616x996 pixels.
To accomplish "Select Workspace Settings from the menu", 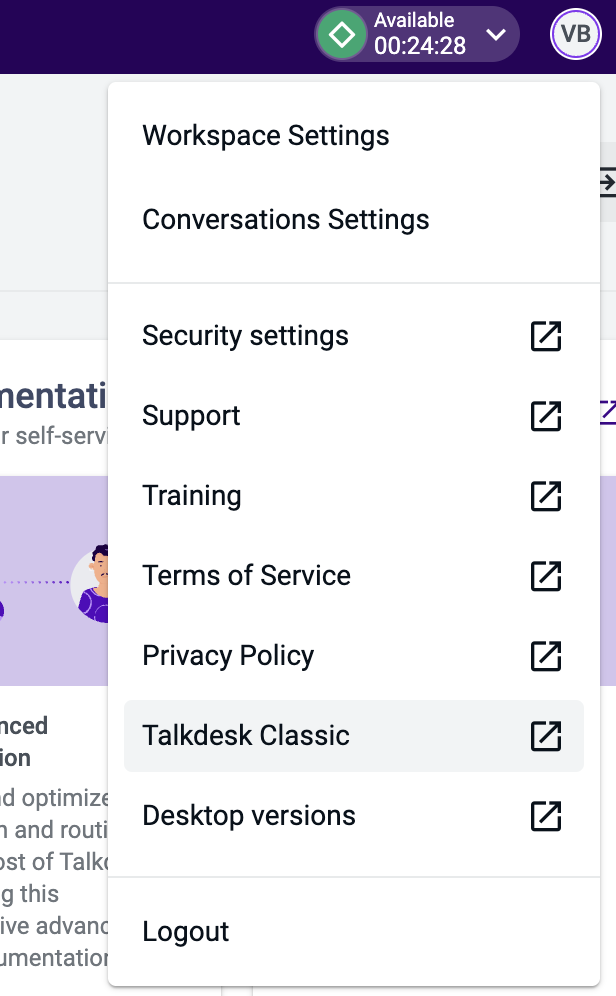I will [266, 135].
